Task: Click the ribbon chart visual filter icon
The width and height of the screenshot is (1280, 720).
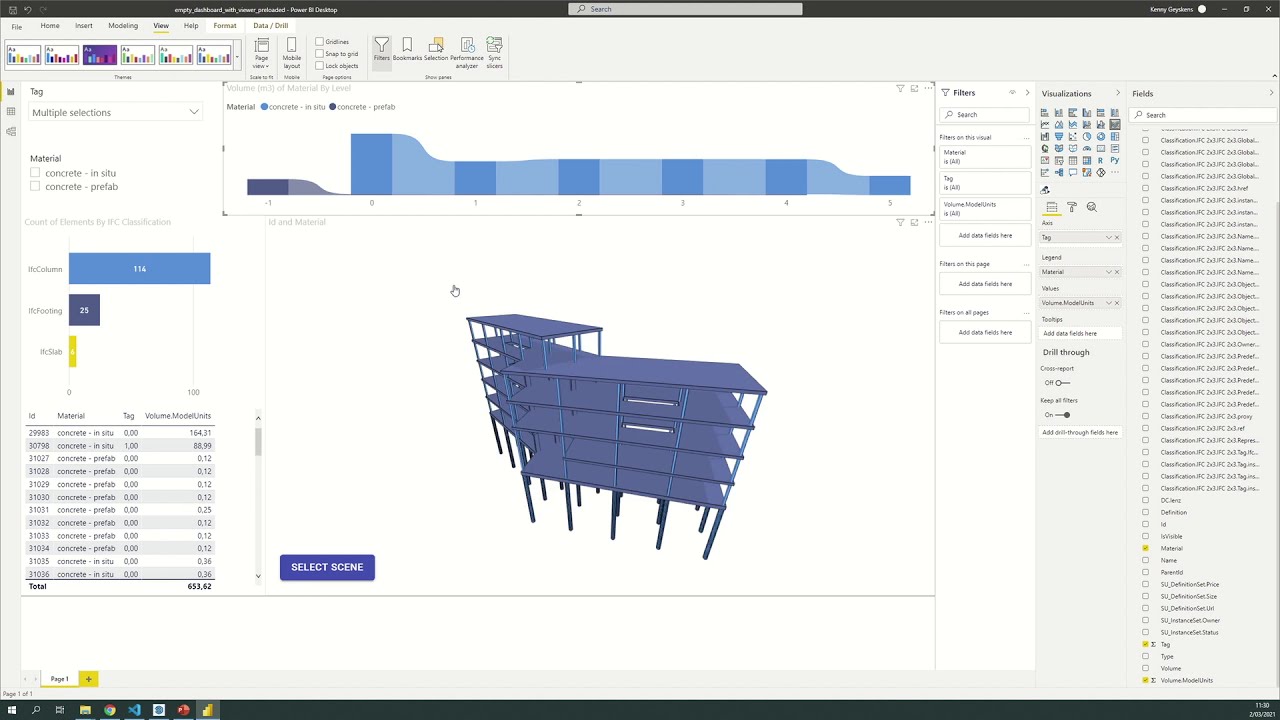Action: 900,89
